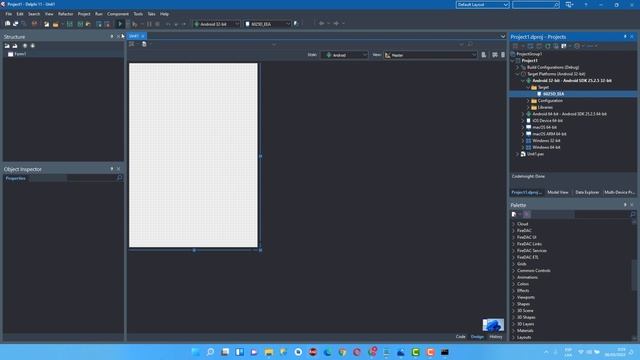Pin the Object Inspector panel pushpin
Image resolution: width=640 pixels, height=360 pixels.
(x=112, y=169)
